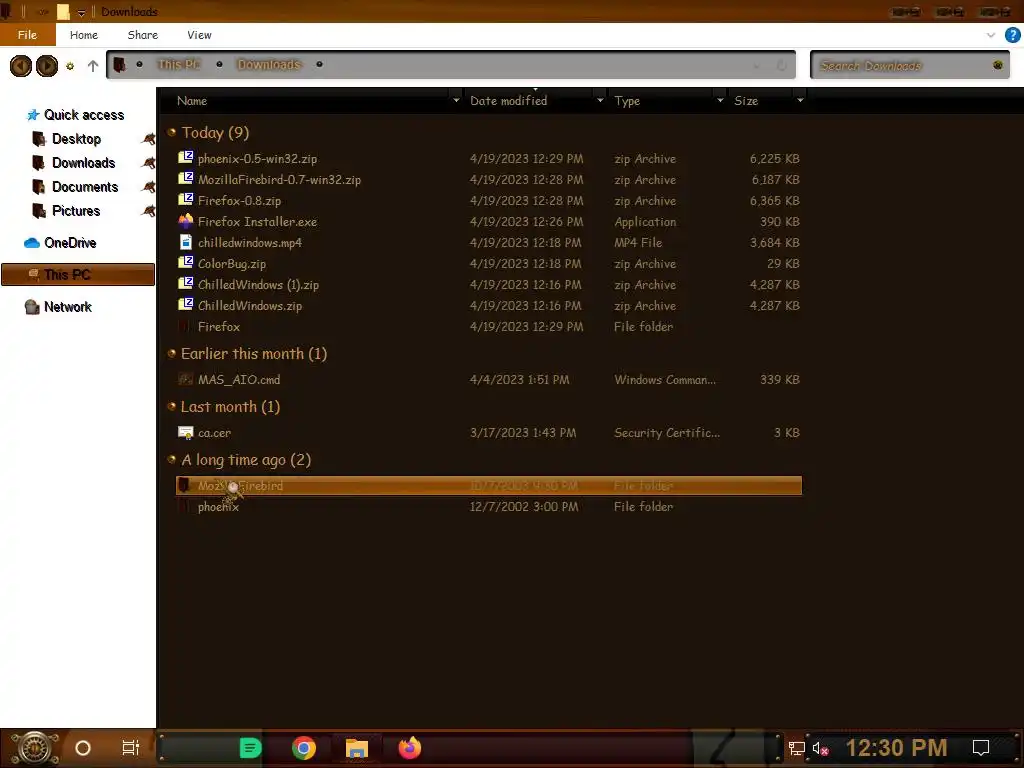The height and width of the screenshot is (768, 1024).
Task: Sort by the Name column header
Action: 192,101
